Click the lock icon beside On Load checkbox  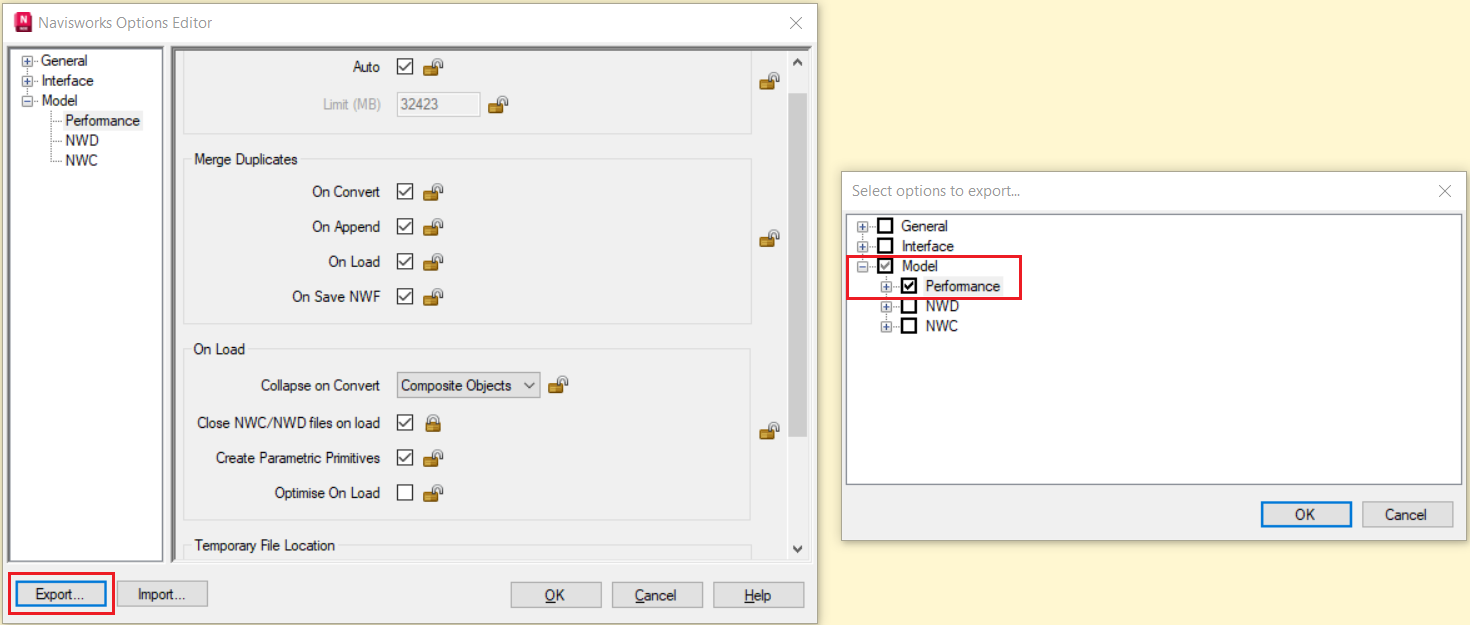433,262
